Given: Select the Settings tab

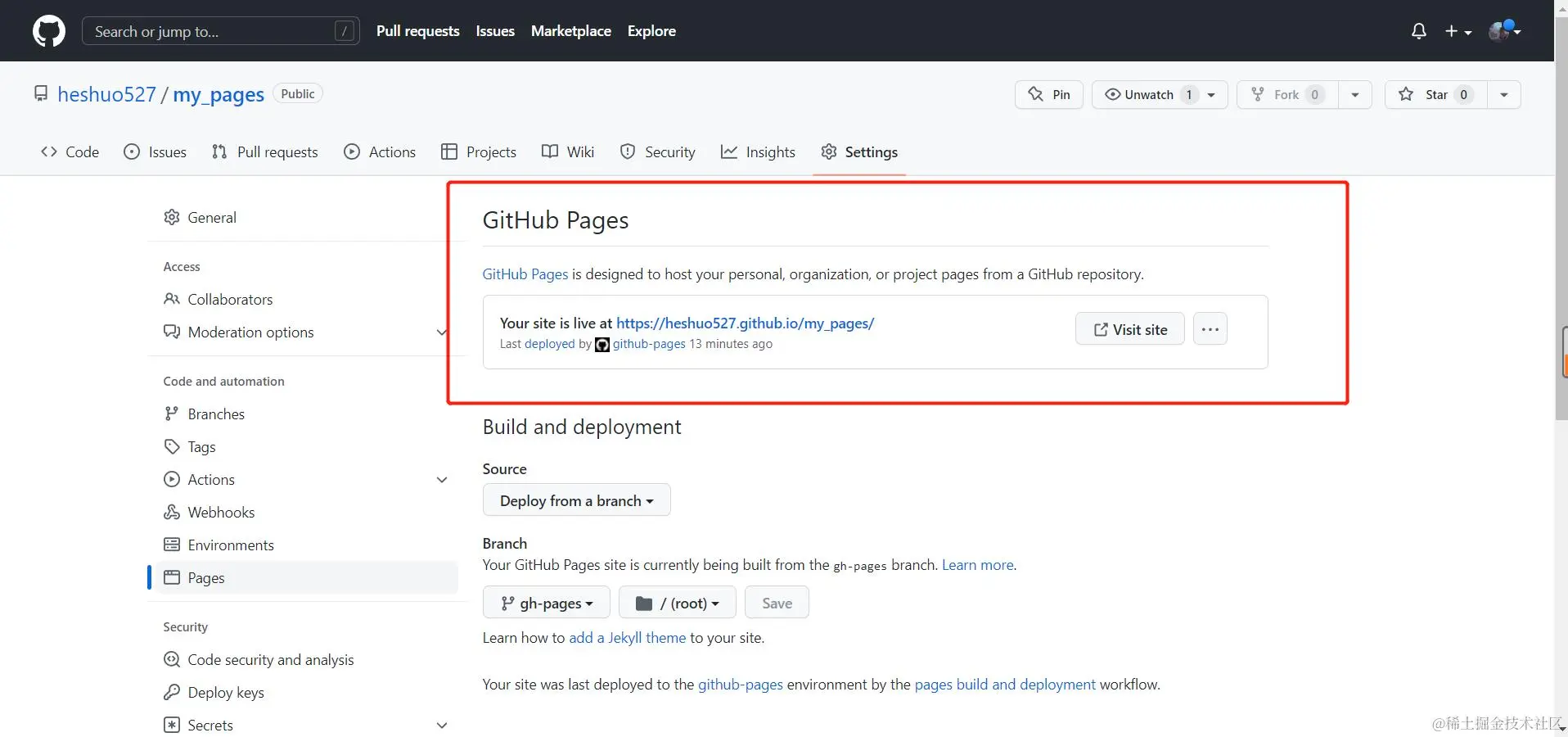Looking at the screenshot, I should click(x=859, y=152).
